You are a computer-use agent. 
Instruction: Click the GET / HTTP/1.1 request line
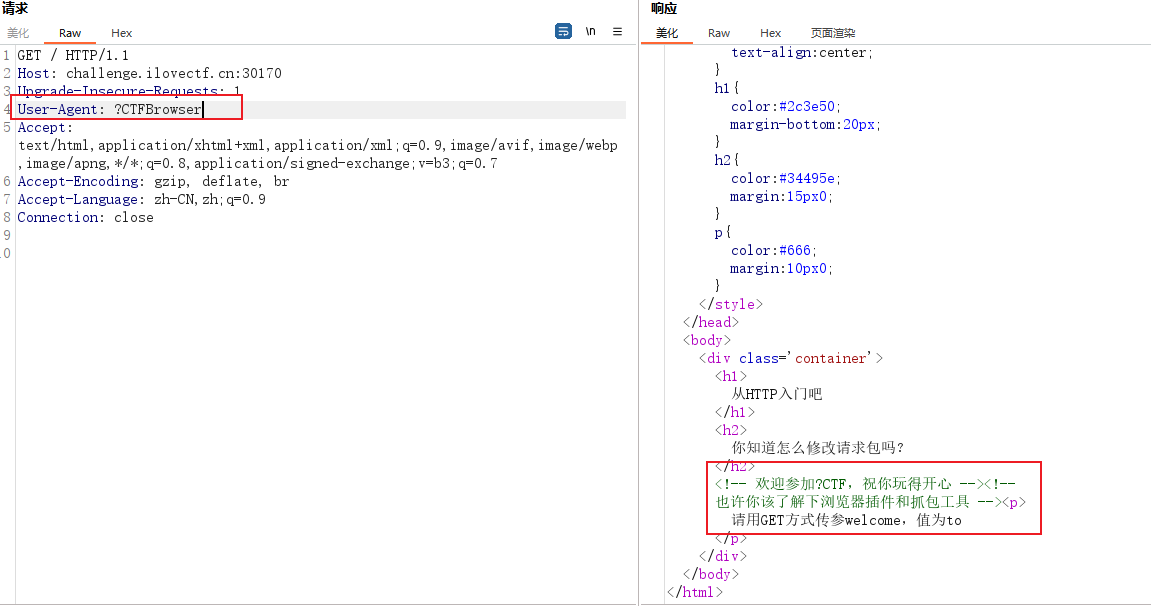point(73,55)
